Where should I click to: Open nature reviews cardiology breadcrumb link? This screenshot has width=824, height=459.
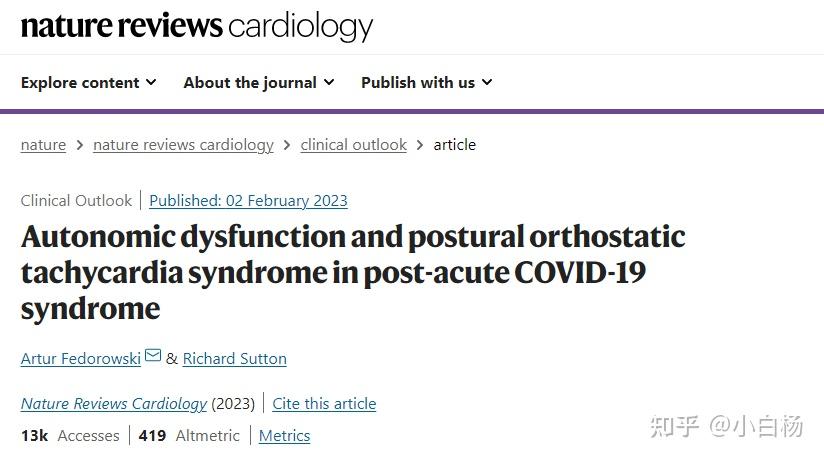[x=183, y=144]
